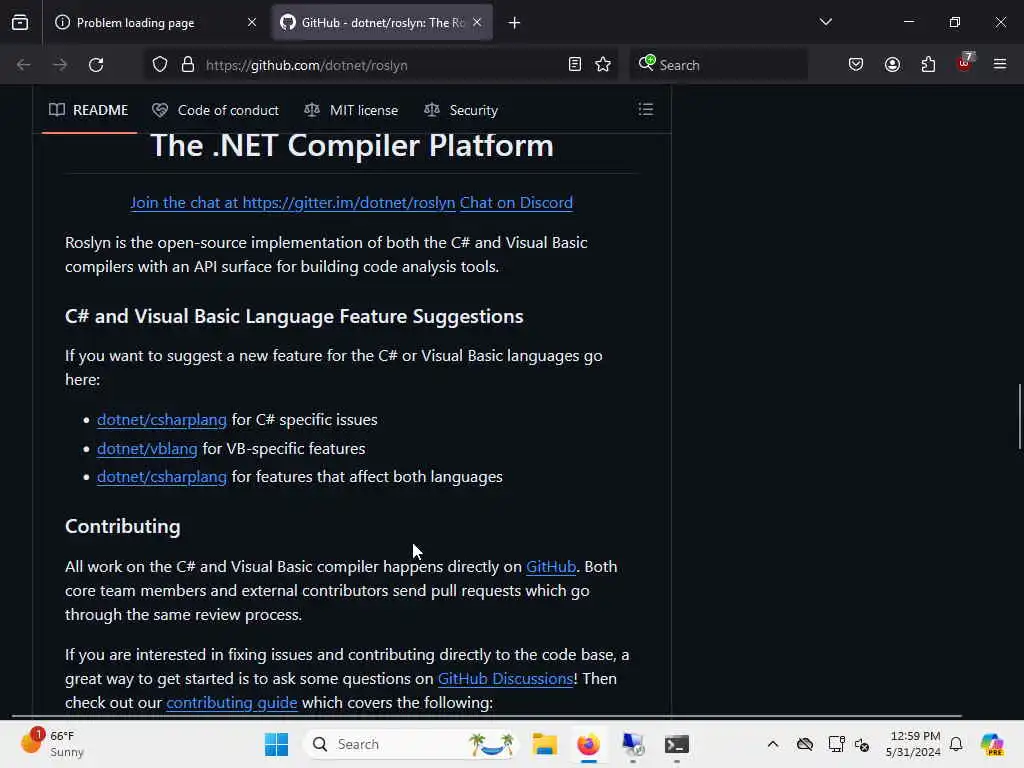Screen dimensions: 1024x768
Task: Open the contributing guide link
Action: (x=232, y=703)
